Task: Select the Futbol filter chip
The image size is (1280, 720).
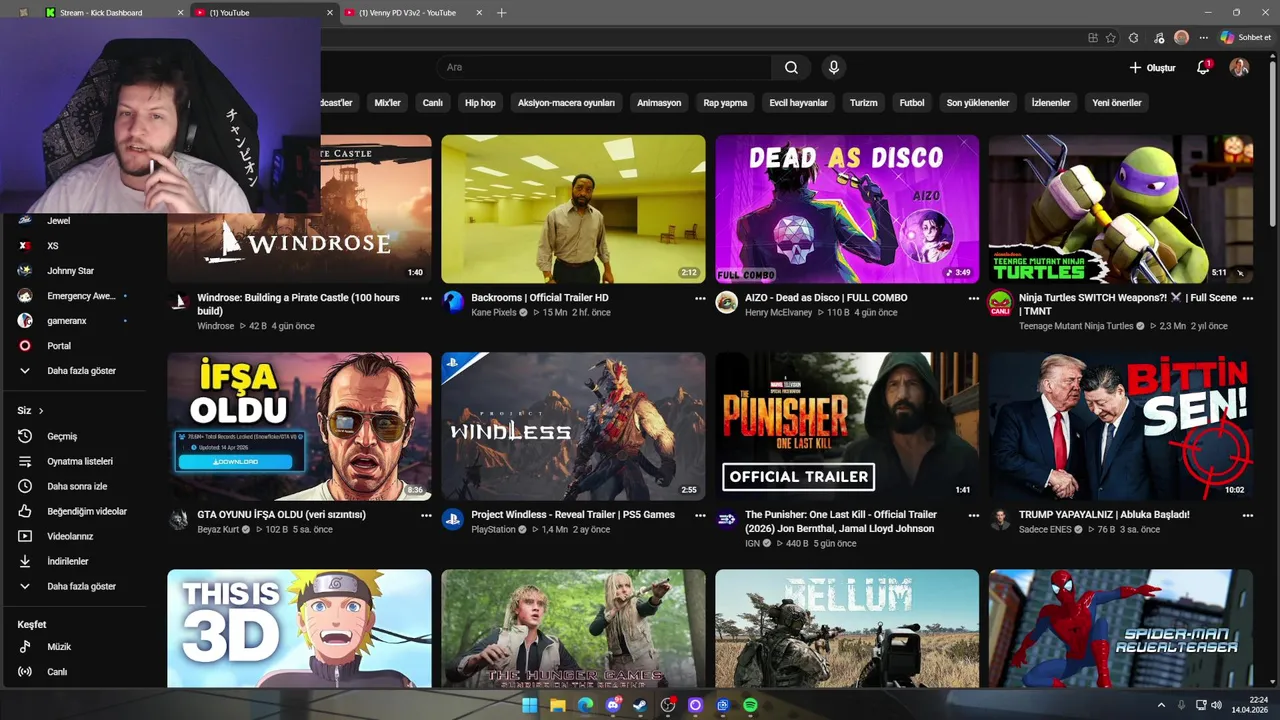Action: [x=912, y=102]
